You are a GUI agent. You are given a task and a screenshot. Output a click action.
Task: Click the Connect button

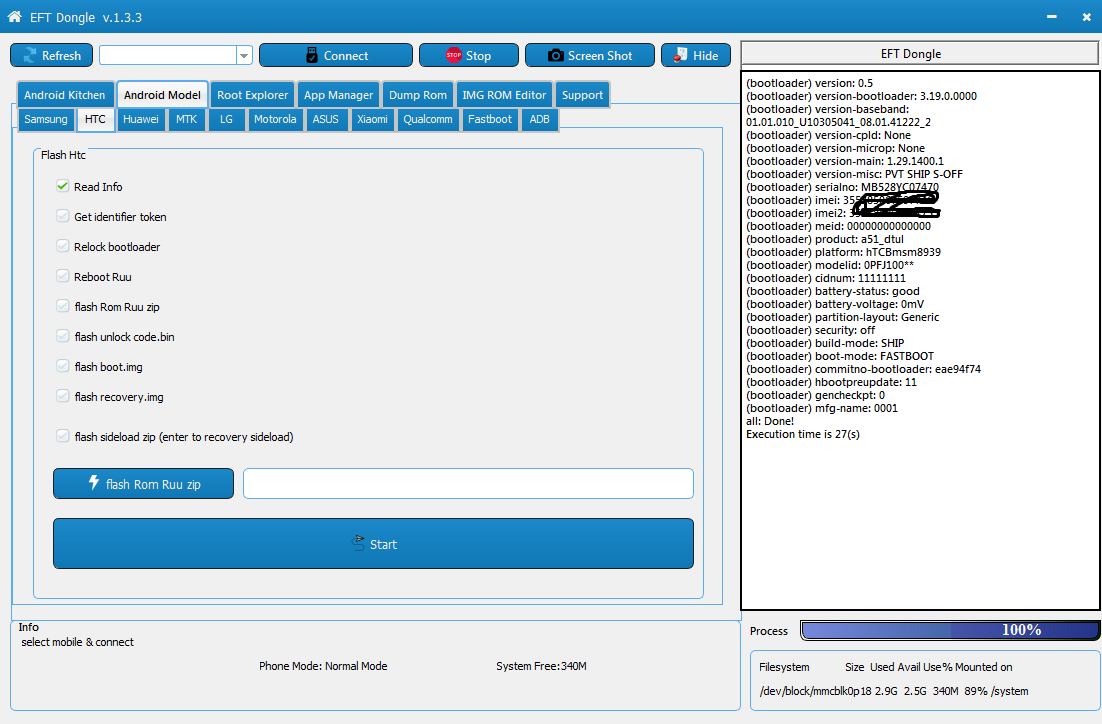[336, 56]
